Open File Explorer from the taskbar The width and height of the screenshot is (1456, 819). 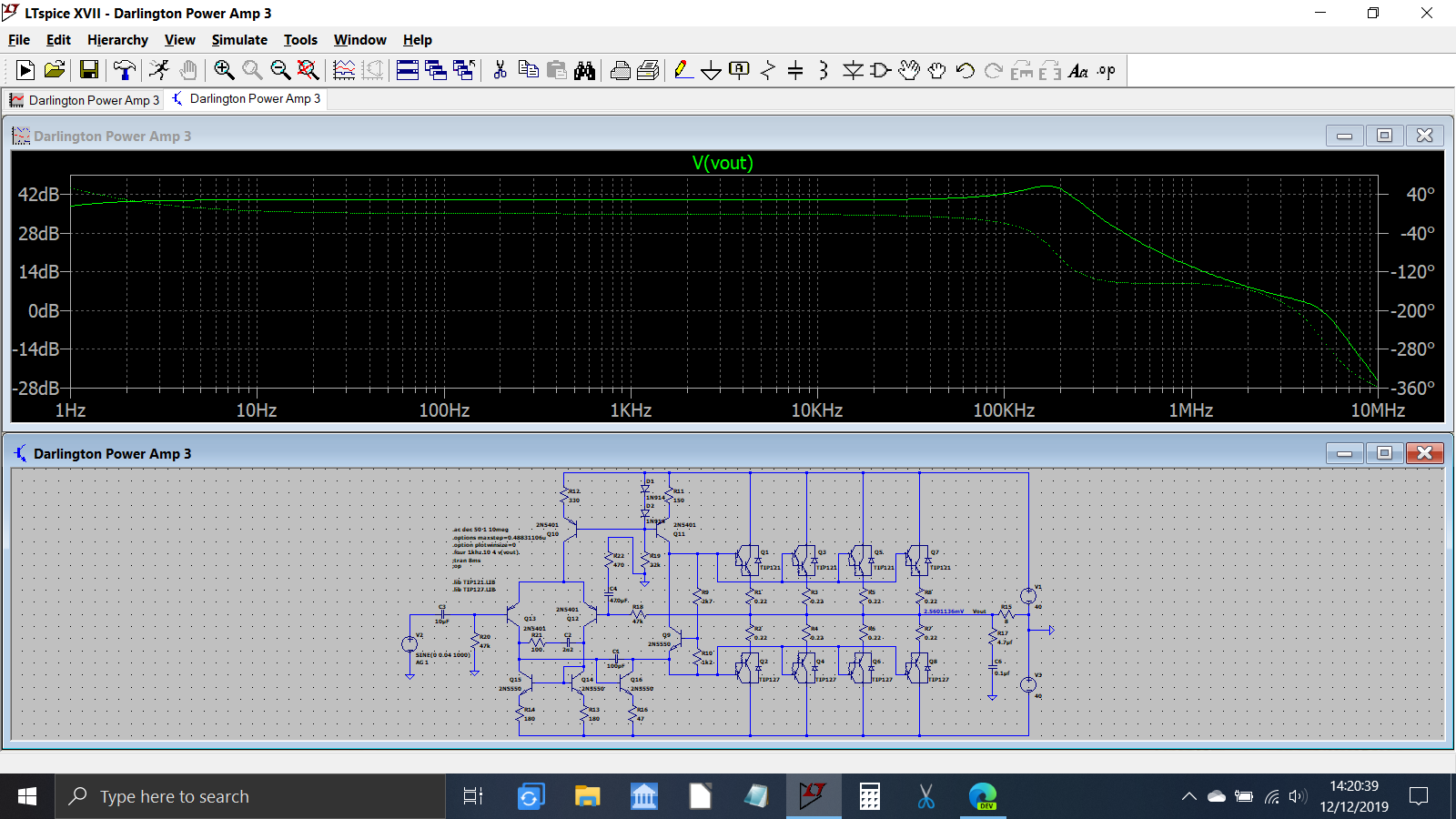click(x=587, y=796)
